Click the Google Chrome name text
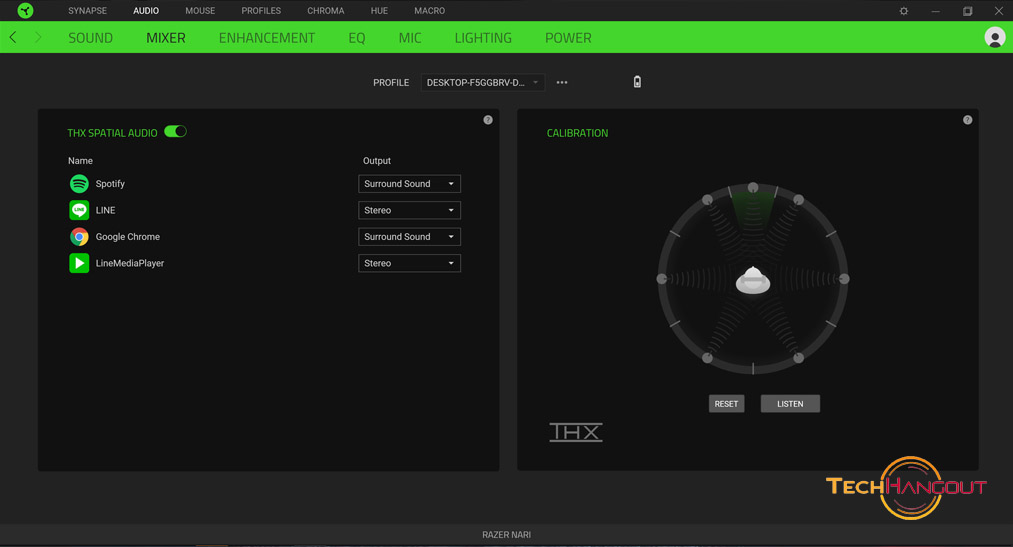The image size is (1013, 547). [x=128, y=237]
